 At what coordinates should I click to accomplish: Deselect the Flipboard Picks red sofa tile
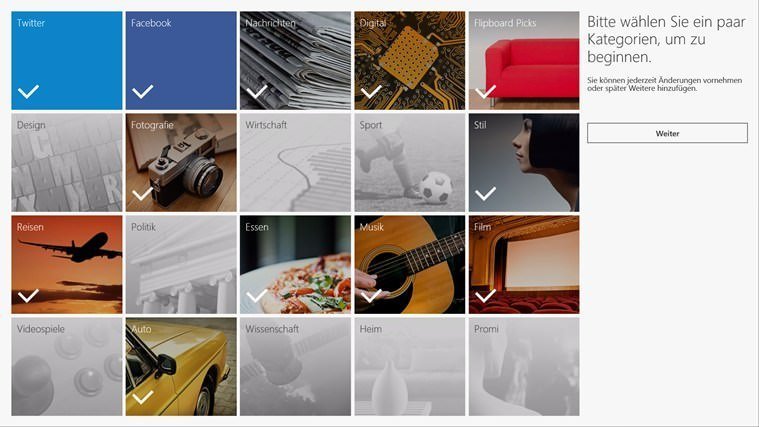click(524, 61)
